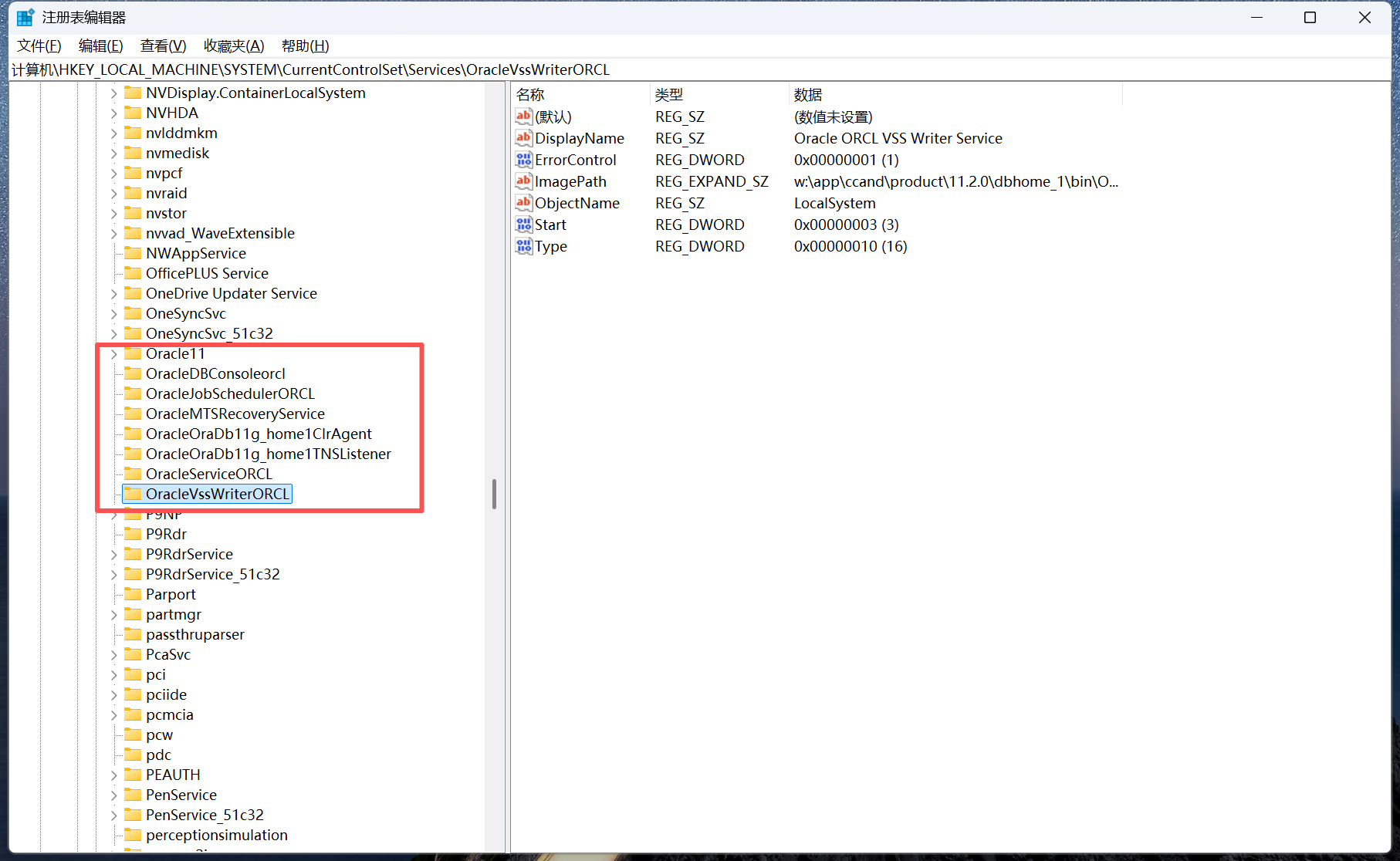Expand the PcaSvc key
The width and height of the screenshot is (1400, 861).
click(x=113, y=654)
